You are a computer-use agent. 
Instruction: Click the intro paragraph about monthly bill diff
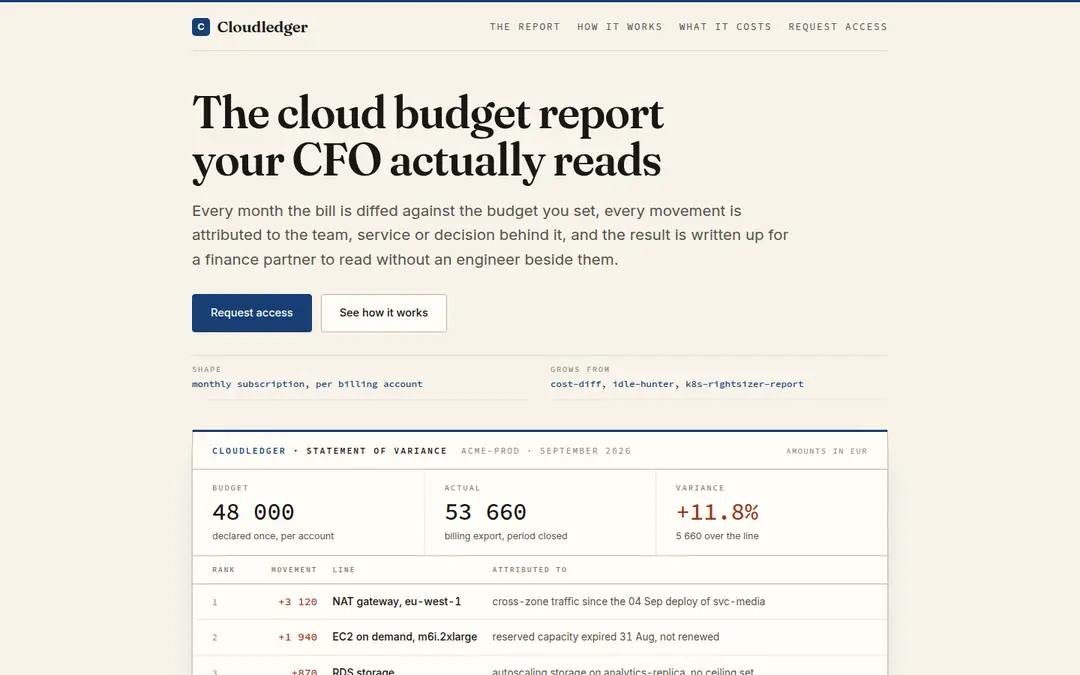pos(490,235)
